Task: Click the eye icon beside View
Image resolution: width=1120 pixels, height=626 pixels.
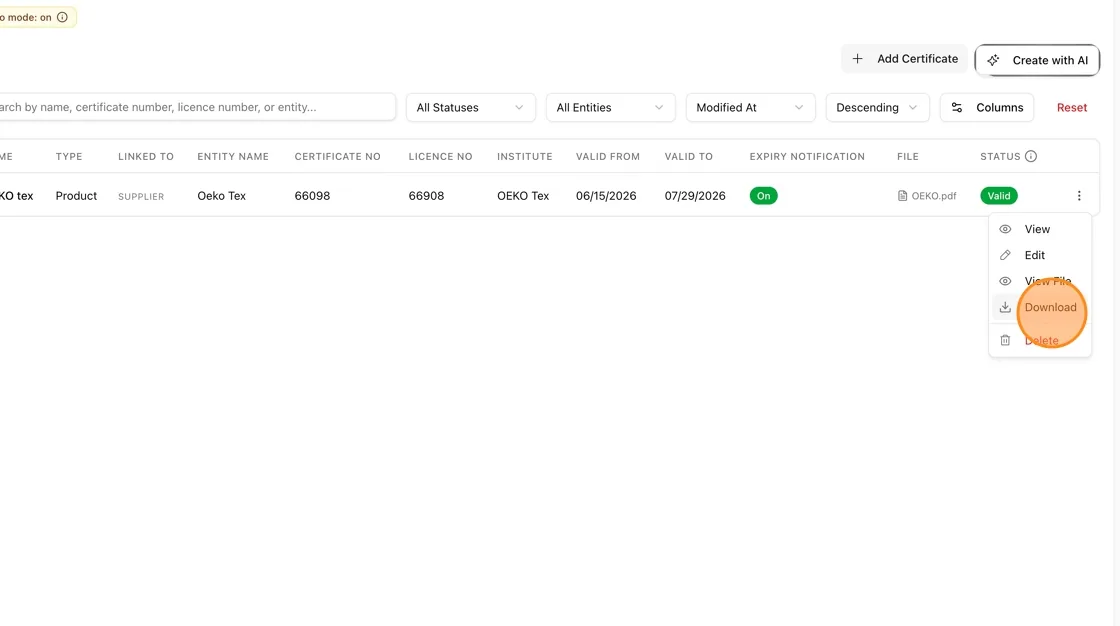Action: pos(1005,229)
